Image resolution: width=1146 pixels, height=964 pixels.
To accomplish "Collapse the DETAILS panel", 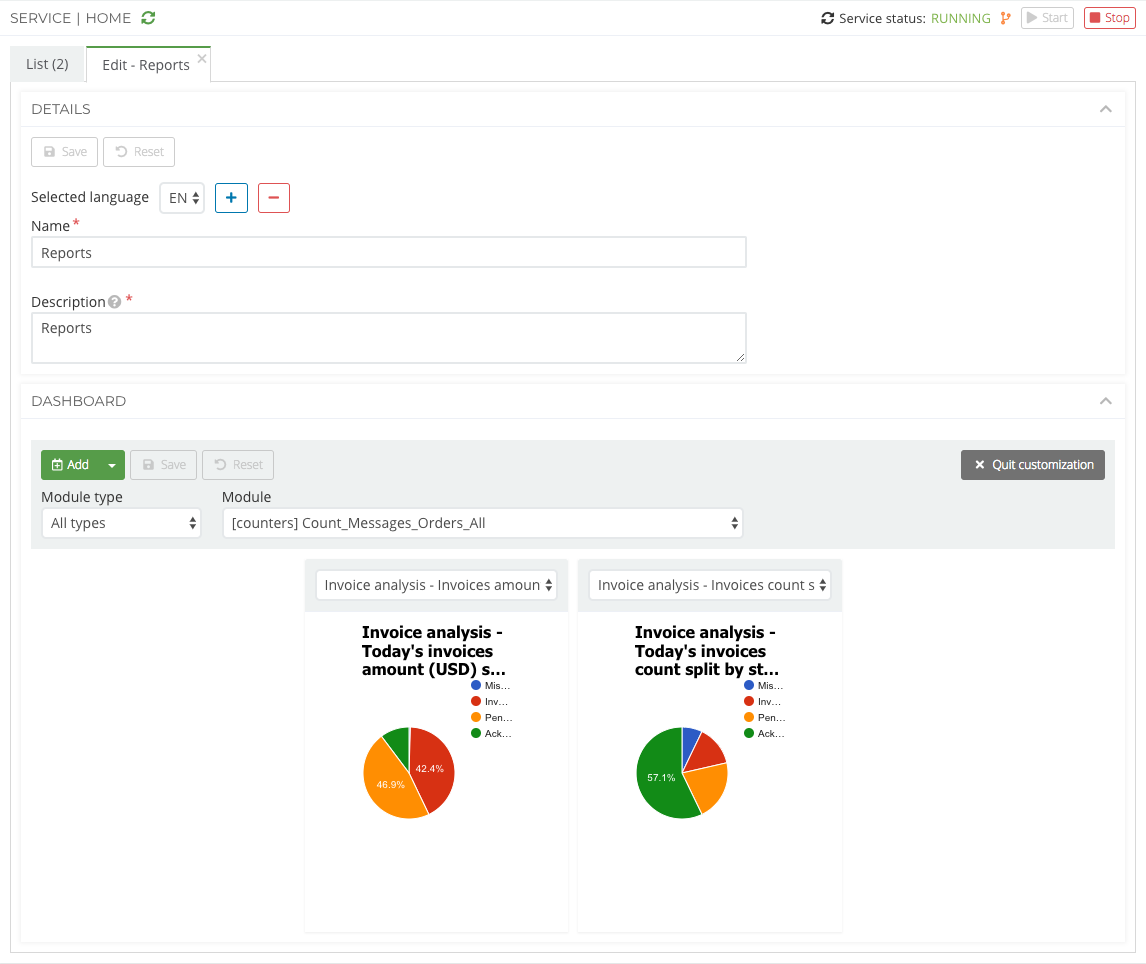I will (x=1105, y=109).
